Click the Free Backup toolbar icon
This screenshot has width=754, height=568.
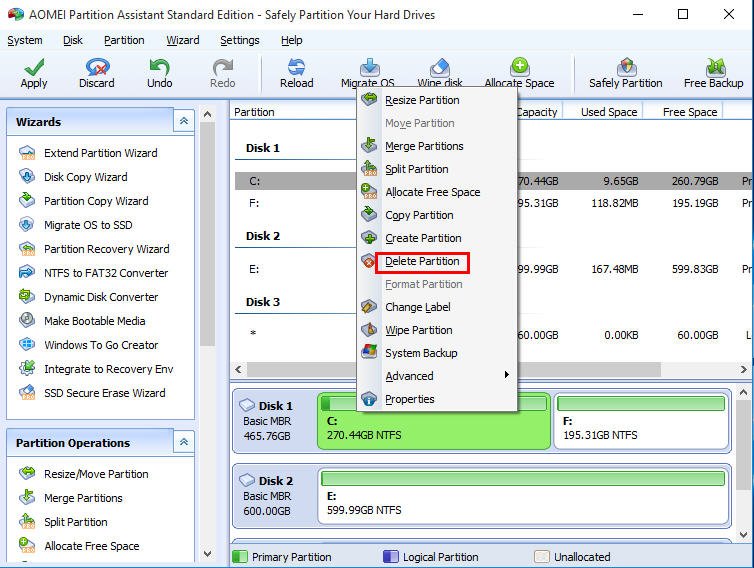point(715,67)
